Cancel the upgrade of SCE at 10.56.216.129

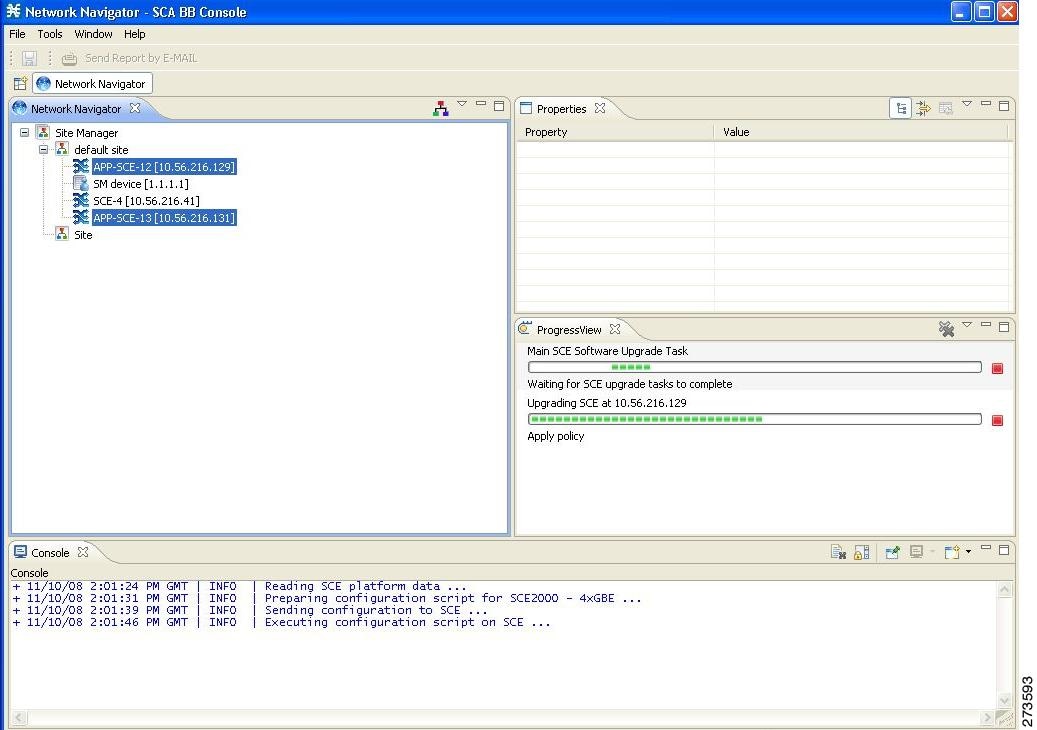click(997, 420)
